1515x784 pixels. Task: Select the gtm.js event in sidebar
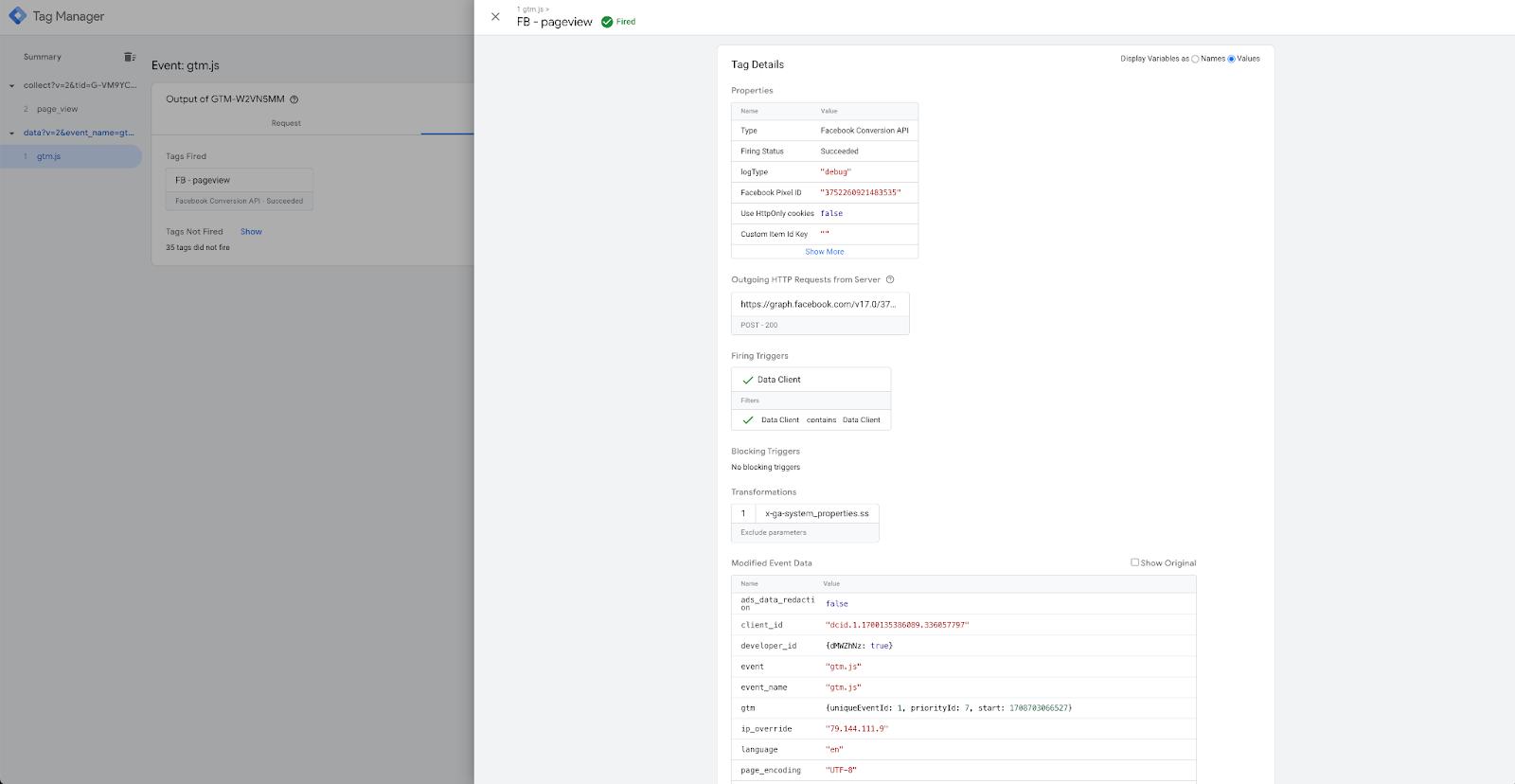click(71, 156)
